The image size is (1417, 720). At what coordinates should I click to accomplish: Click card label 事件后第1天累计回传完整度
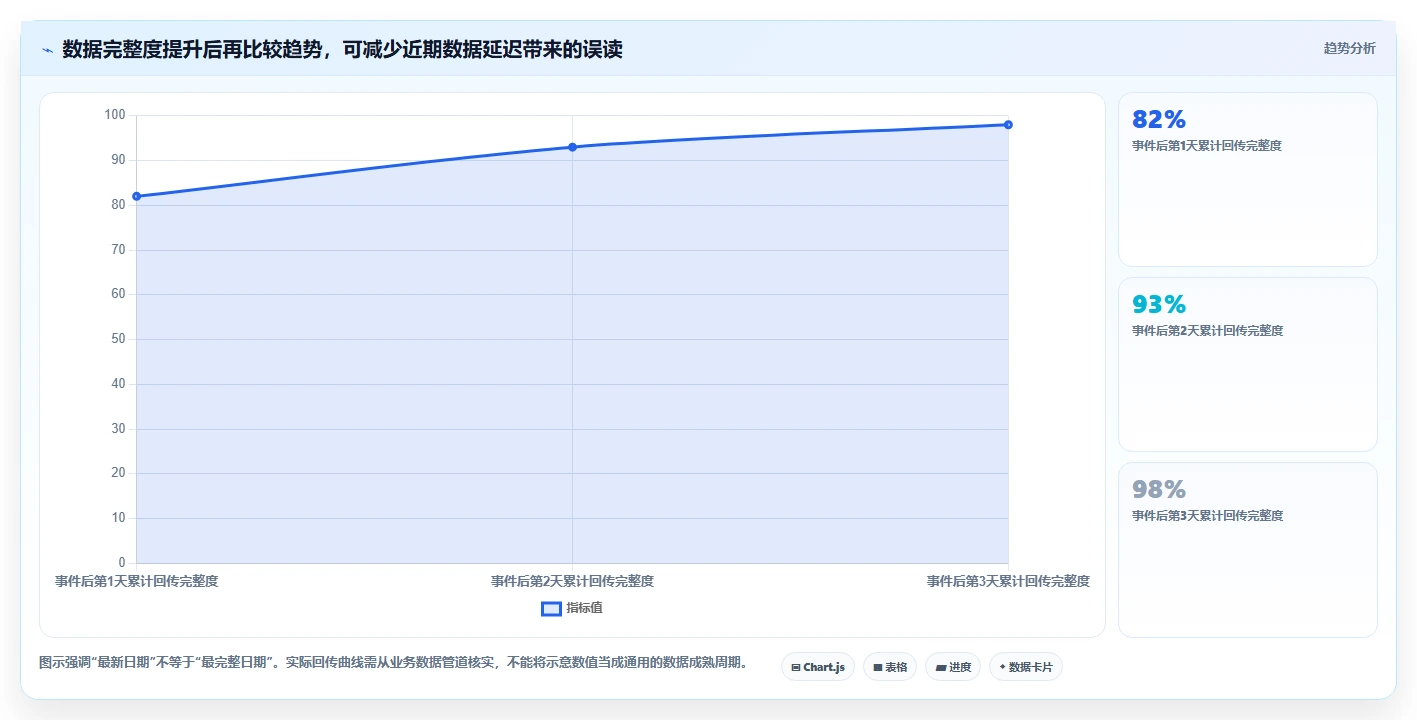[1207, 146]
